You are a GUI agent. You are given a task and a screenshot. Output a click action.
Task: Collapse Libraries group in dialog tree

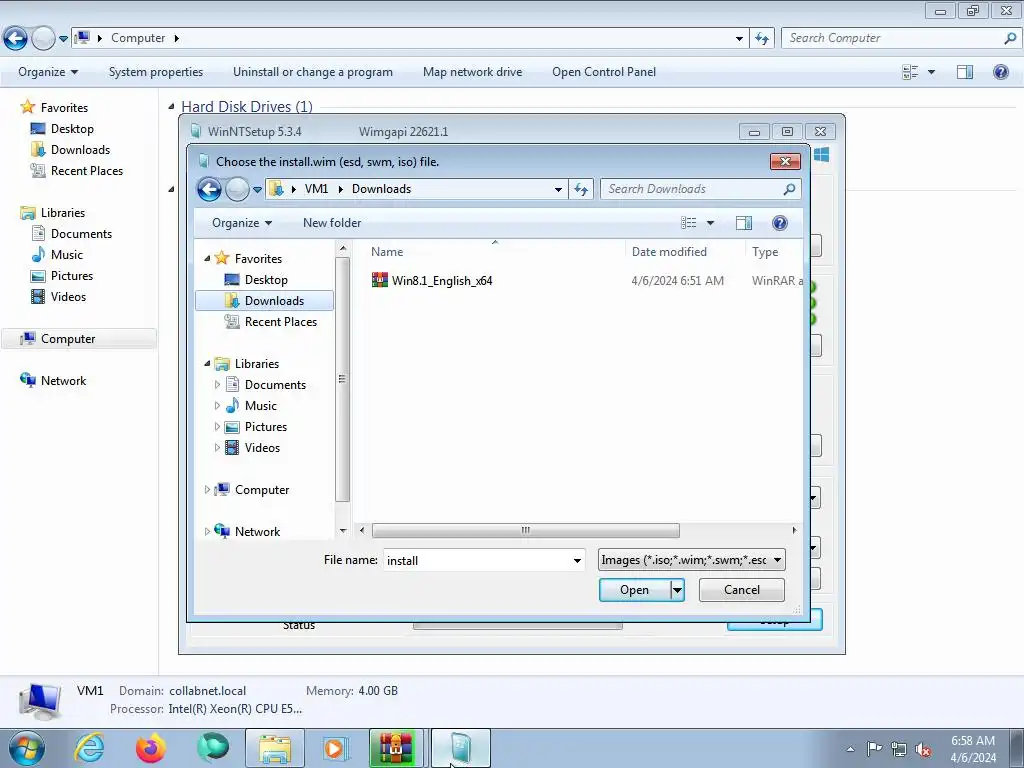point(207,364)
